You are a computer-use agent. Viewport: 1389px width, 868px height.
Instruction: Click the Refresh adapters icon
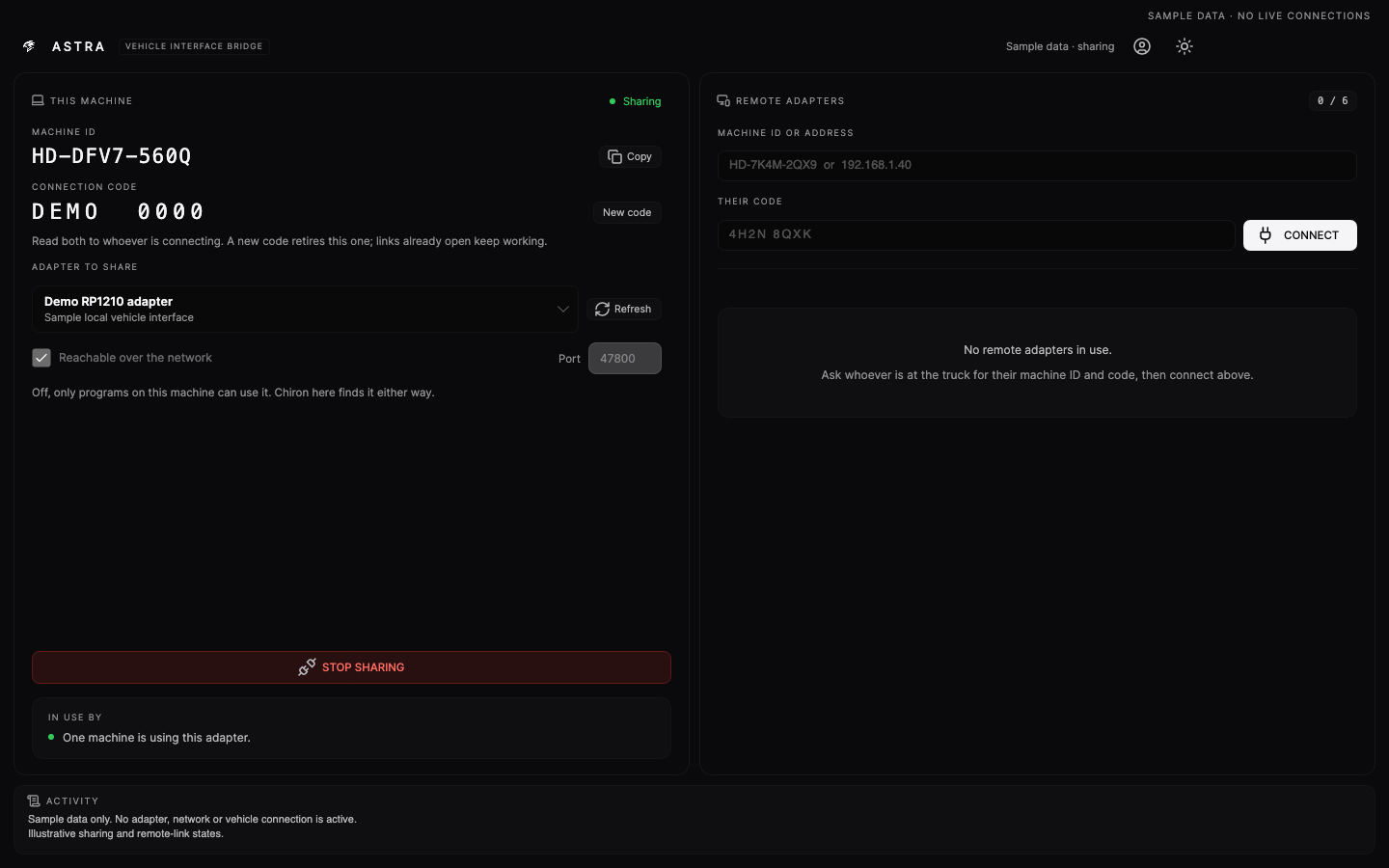pyautogui.click(x=602, y=309)
